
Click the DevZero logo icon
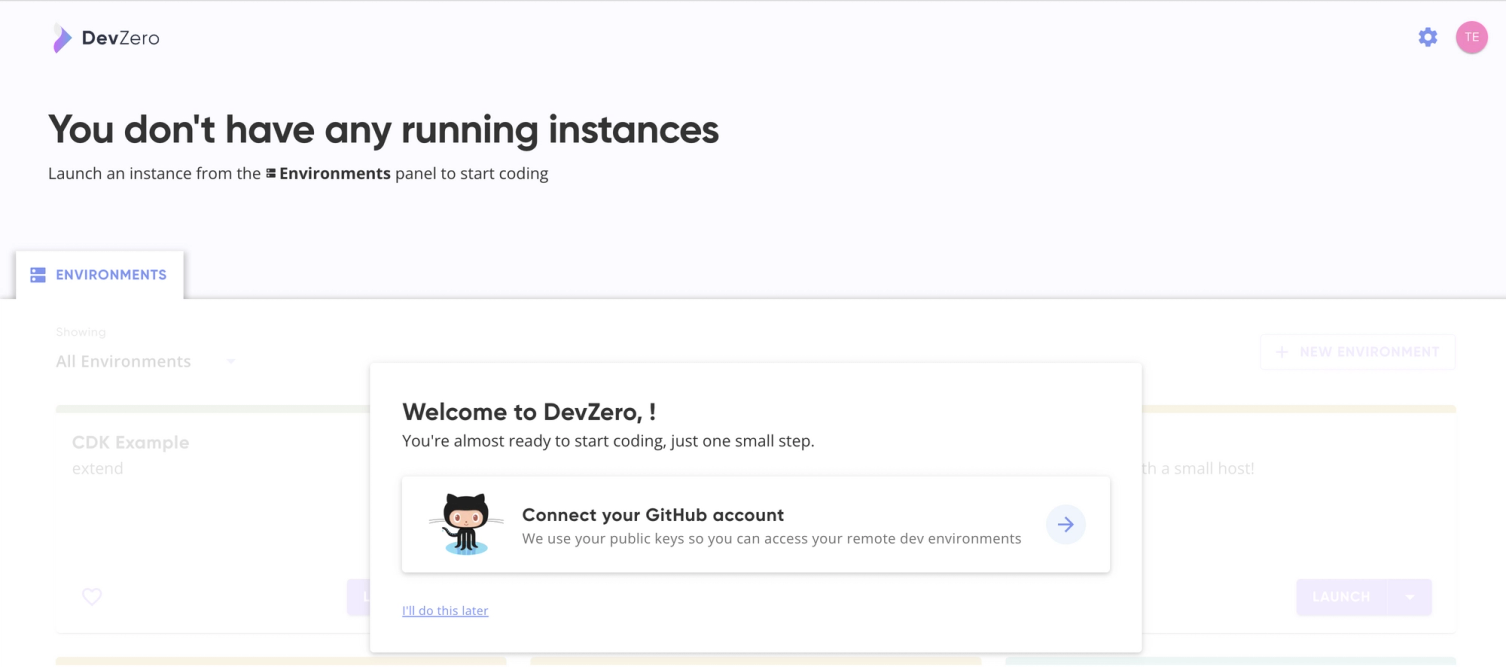coord(62,38)
